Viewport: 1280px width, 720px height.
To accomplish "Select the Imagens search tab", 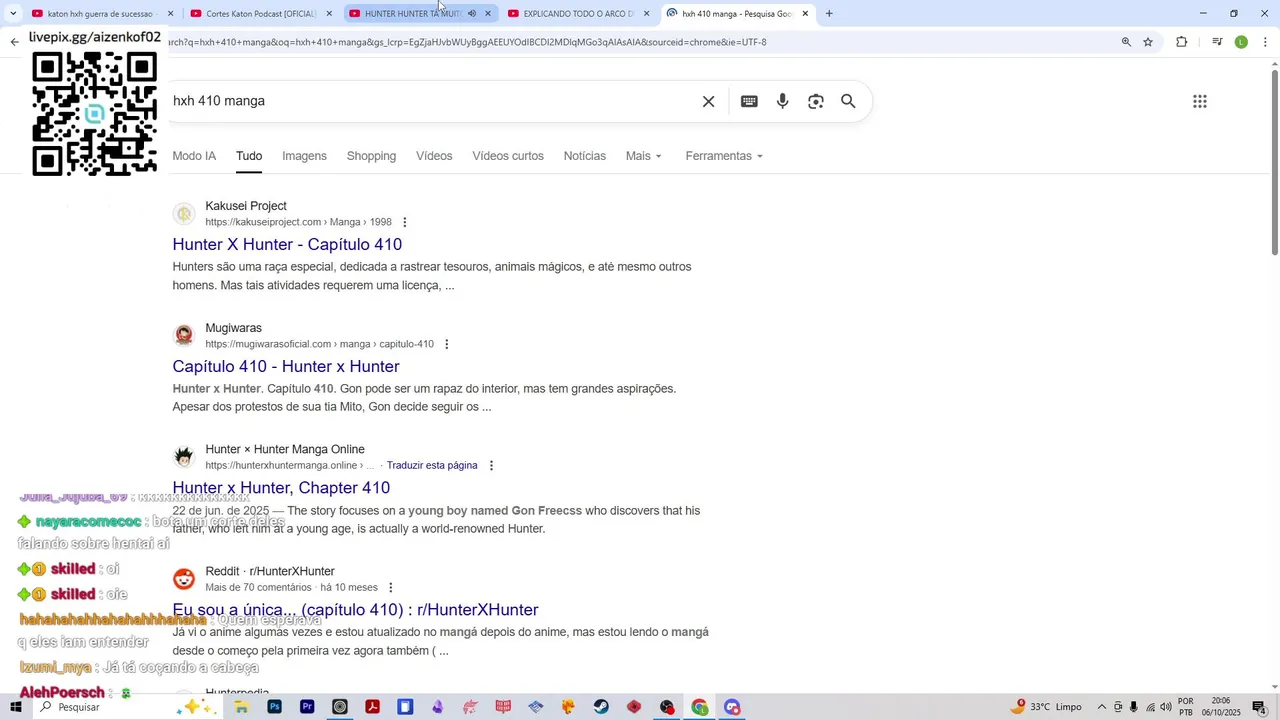I will (304, 156).
